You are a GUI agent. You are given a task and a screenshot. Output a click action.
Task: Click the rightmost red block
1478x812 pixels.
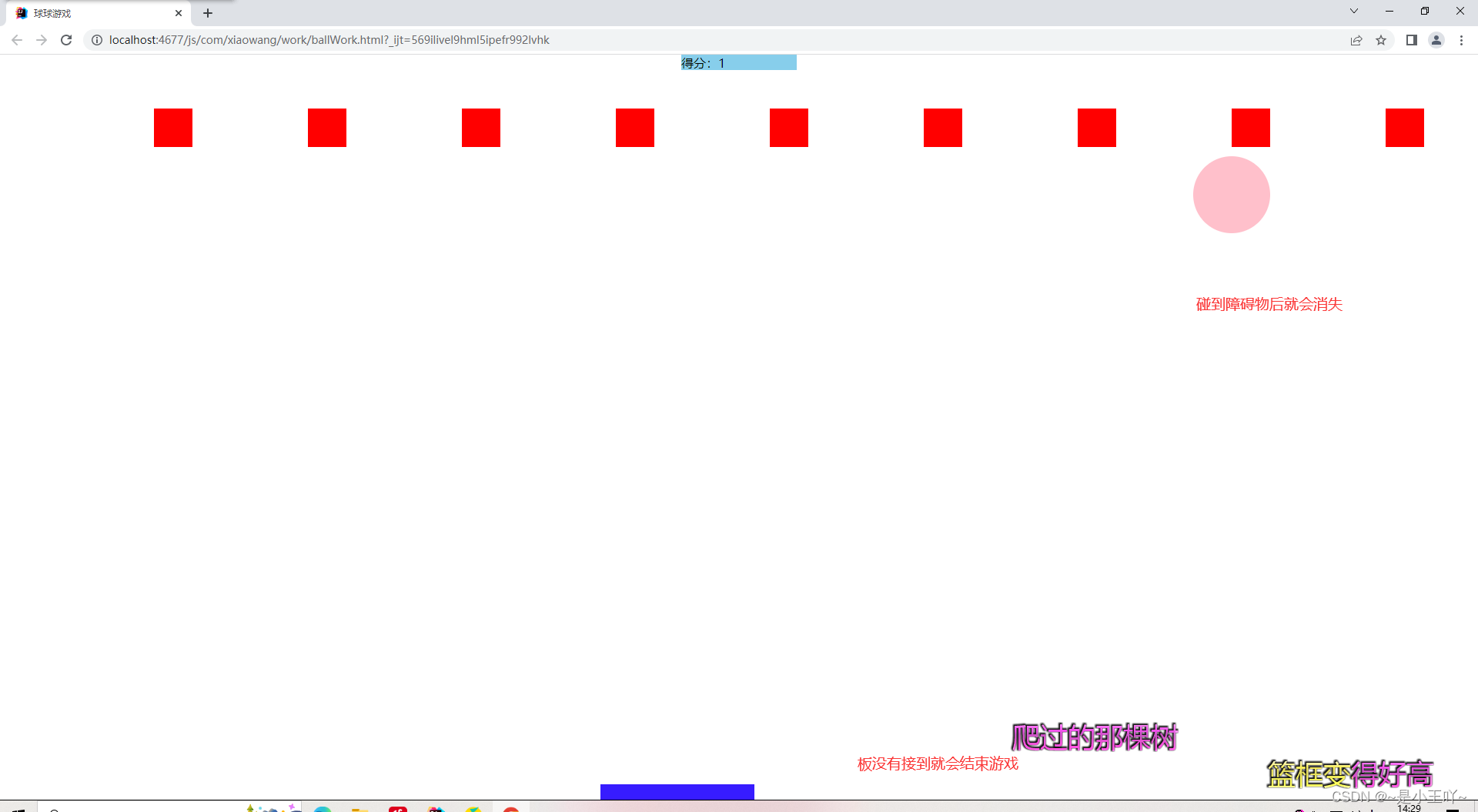[1405, 128]
